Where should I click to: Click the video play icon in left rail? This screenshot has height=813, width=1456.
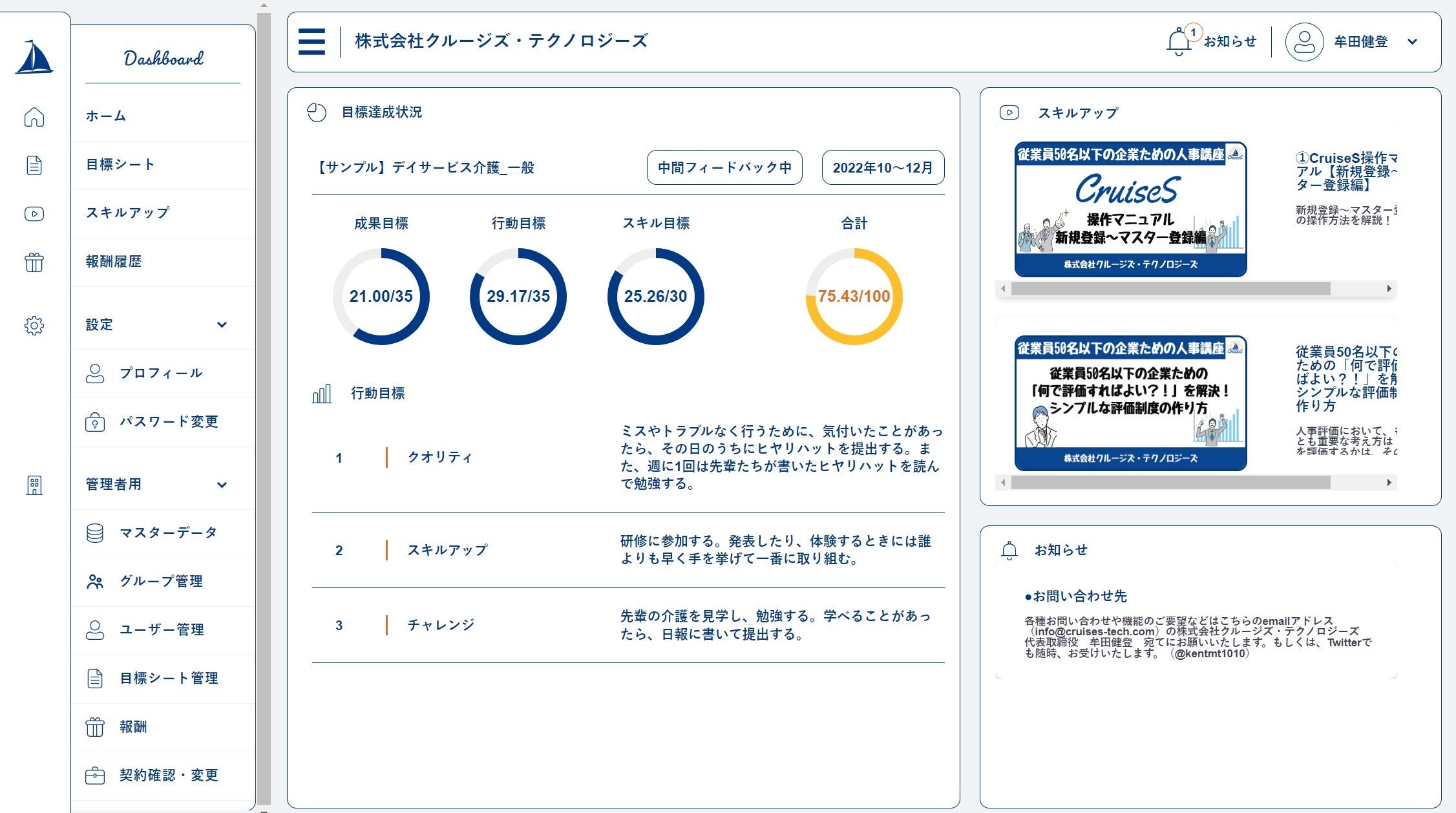point(34,214)
